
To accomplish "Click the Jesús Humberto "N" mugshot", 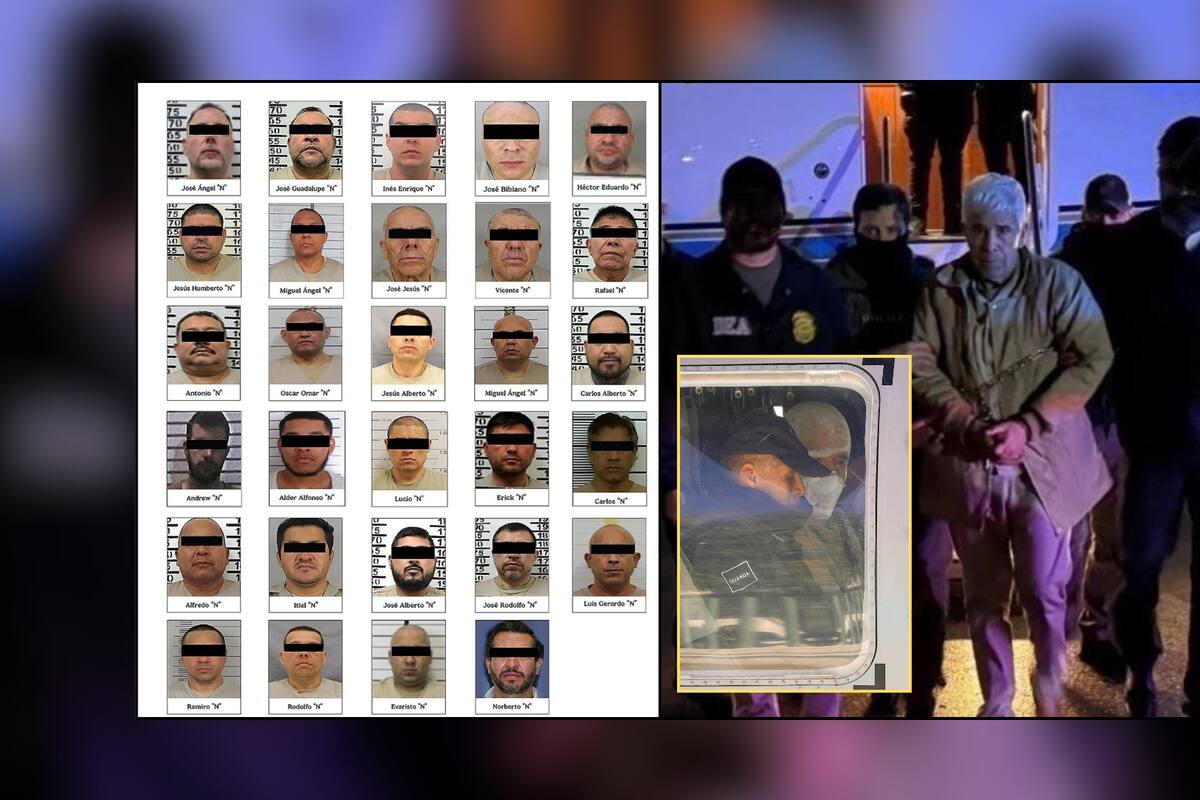I will click(203, 243).
